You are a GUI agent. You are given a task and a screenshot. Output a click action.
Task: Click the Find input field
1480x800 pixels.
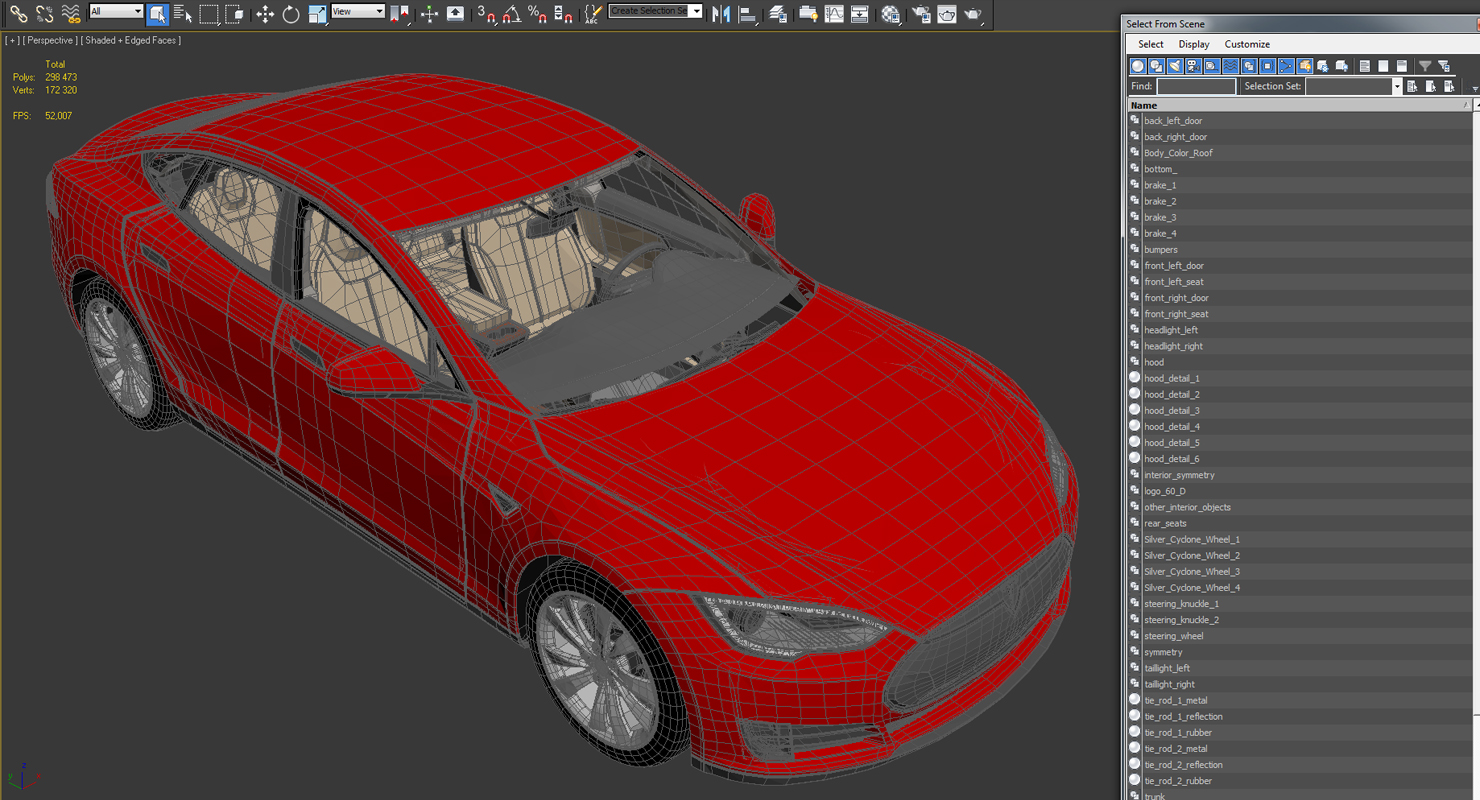click(x=1196, y=86)
